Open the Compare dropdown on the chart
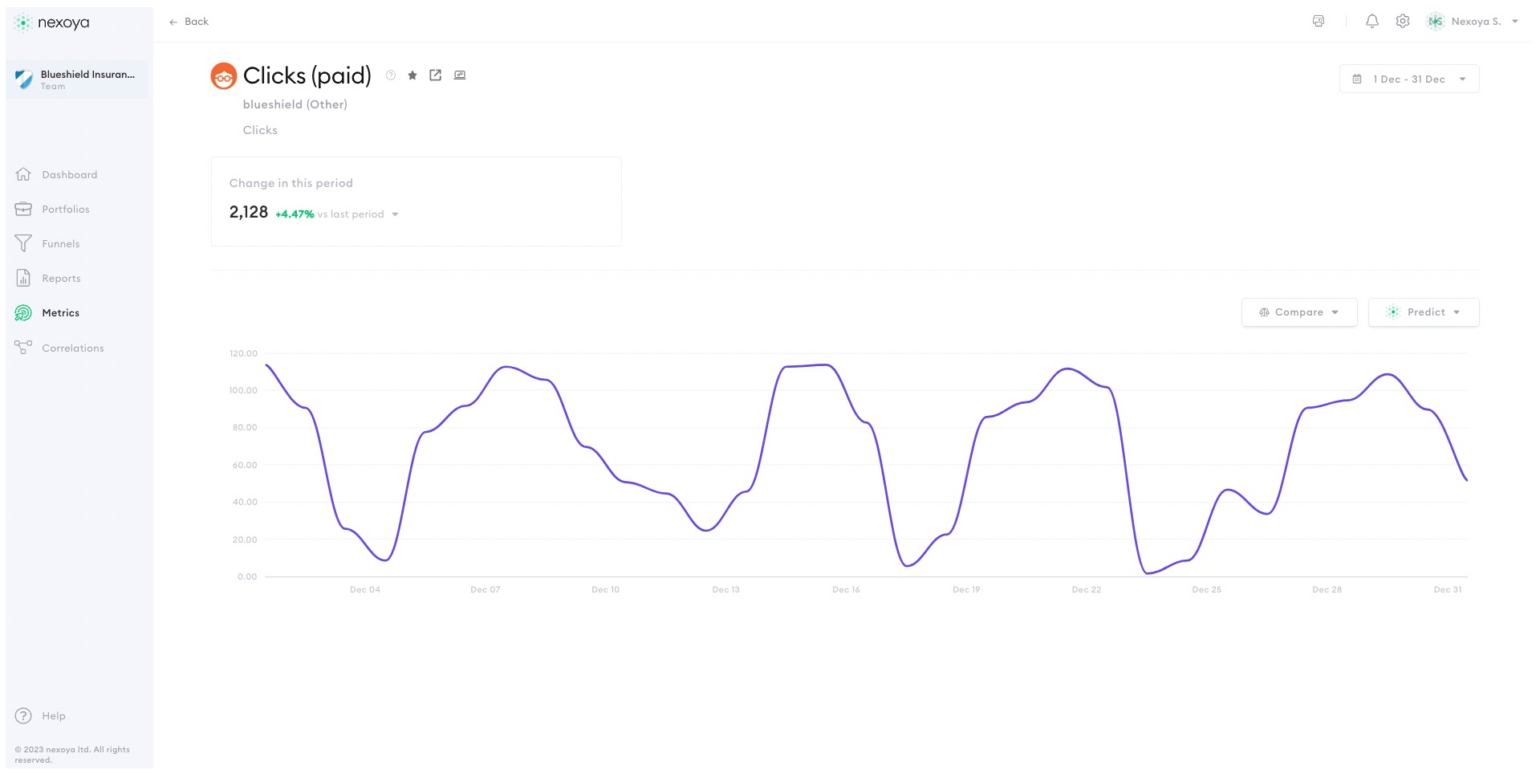Image resolution: width=1536 pixels, height=778 pixels. pos(1299,311)
